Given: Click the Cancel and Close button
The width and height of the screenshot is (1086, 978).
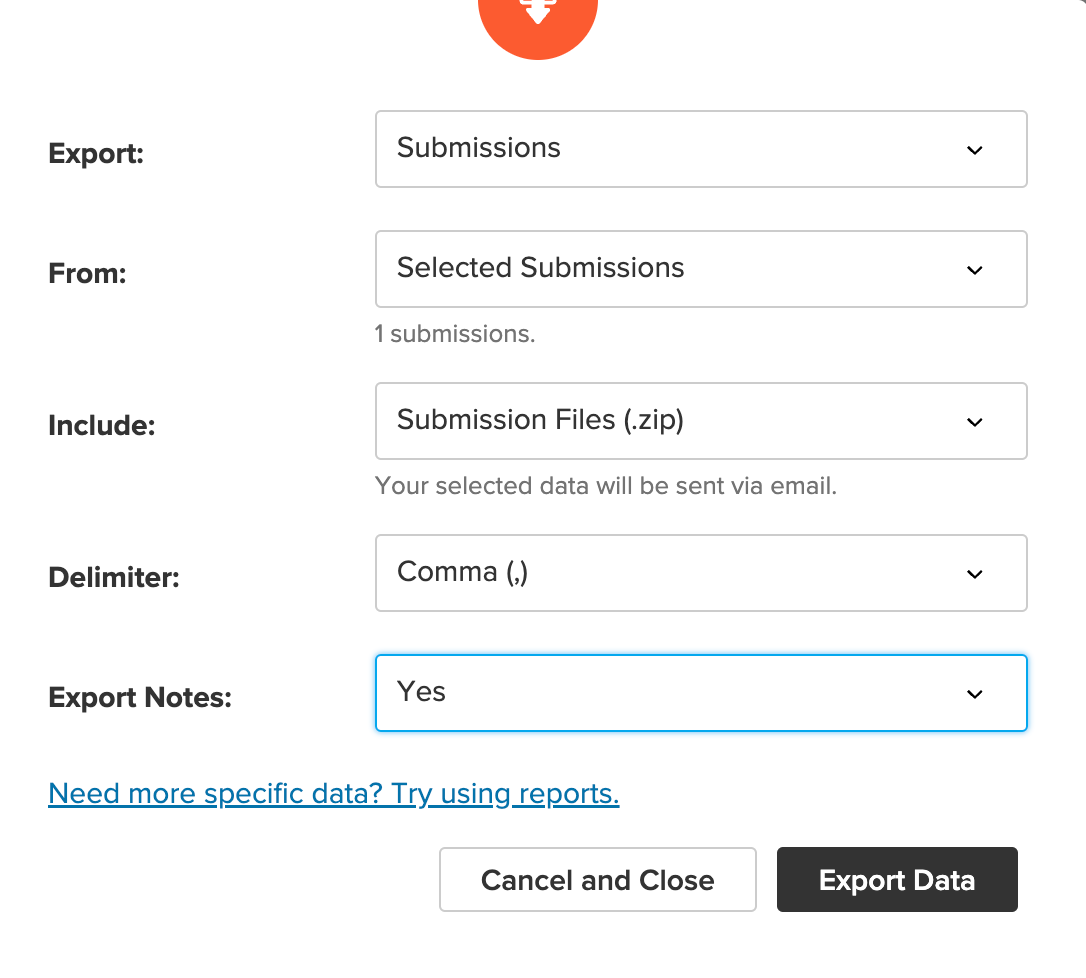Looking at the screenshot, I should pyautogui.click(x=598, y=880).
